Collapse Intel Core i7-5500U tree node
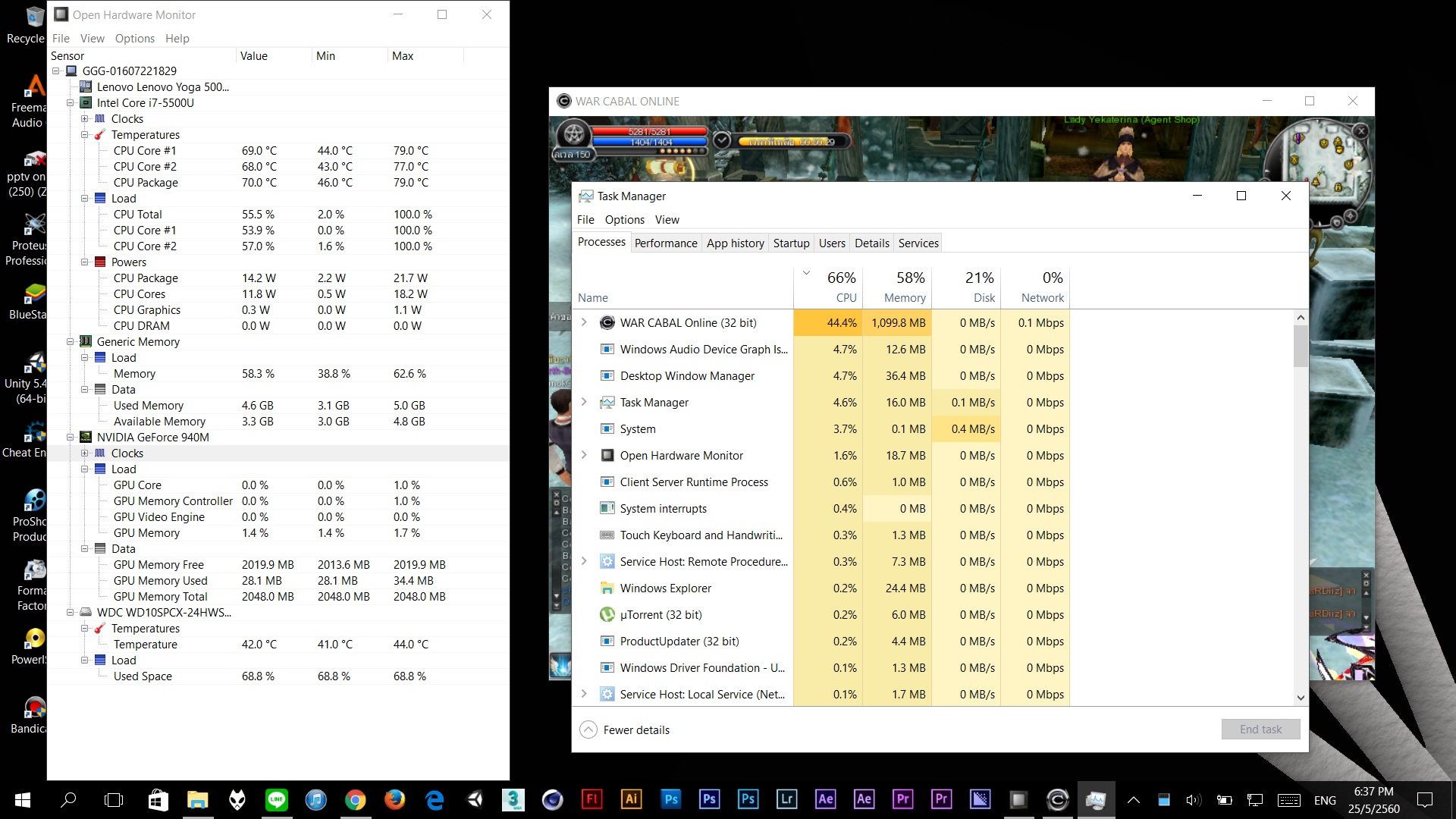1456x819 pixels. 71,103
